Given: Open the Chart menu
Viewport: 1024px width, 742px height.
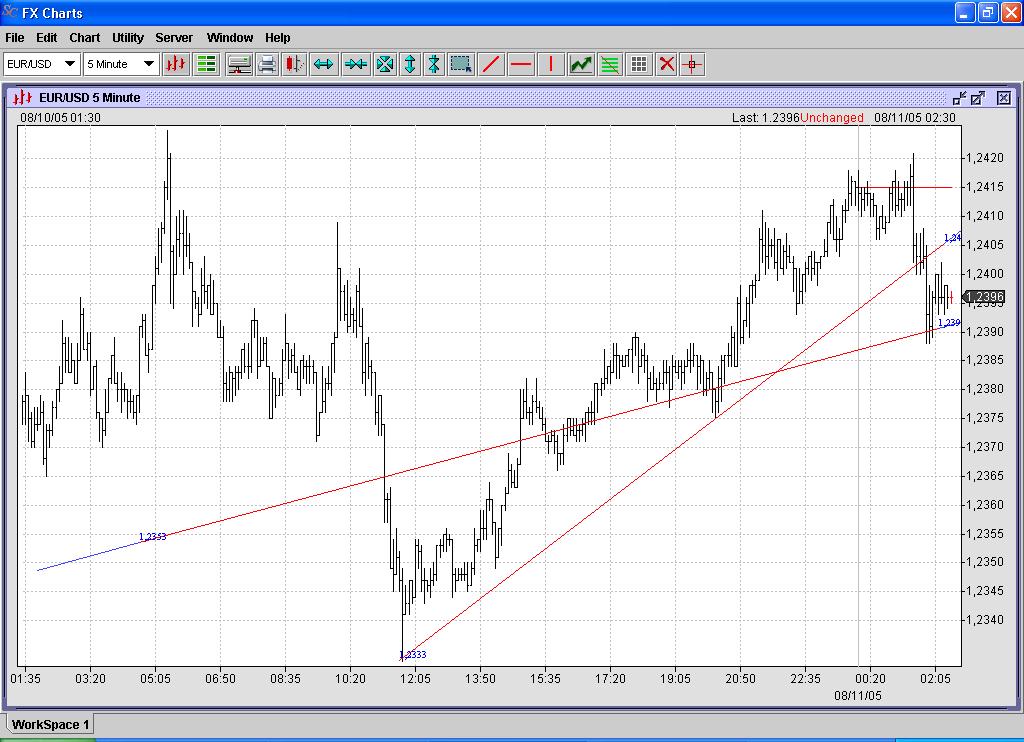Looking at the screenshot, I should (84, 38).
